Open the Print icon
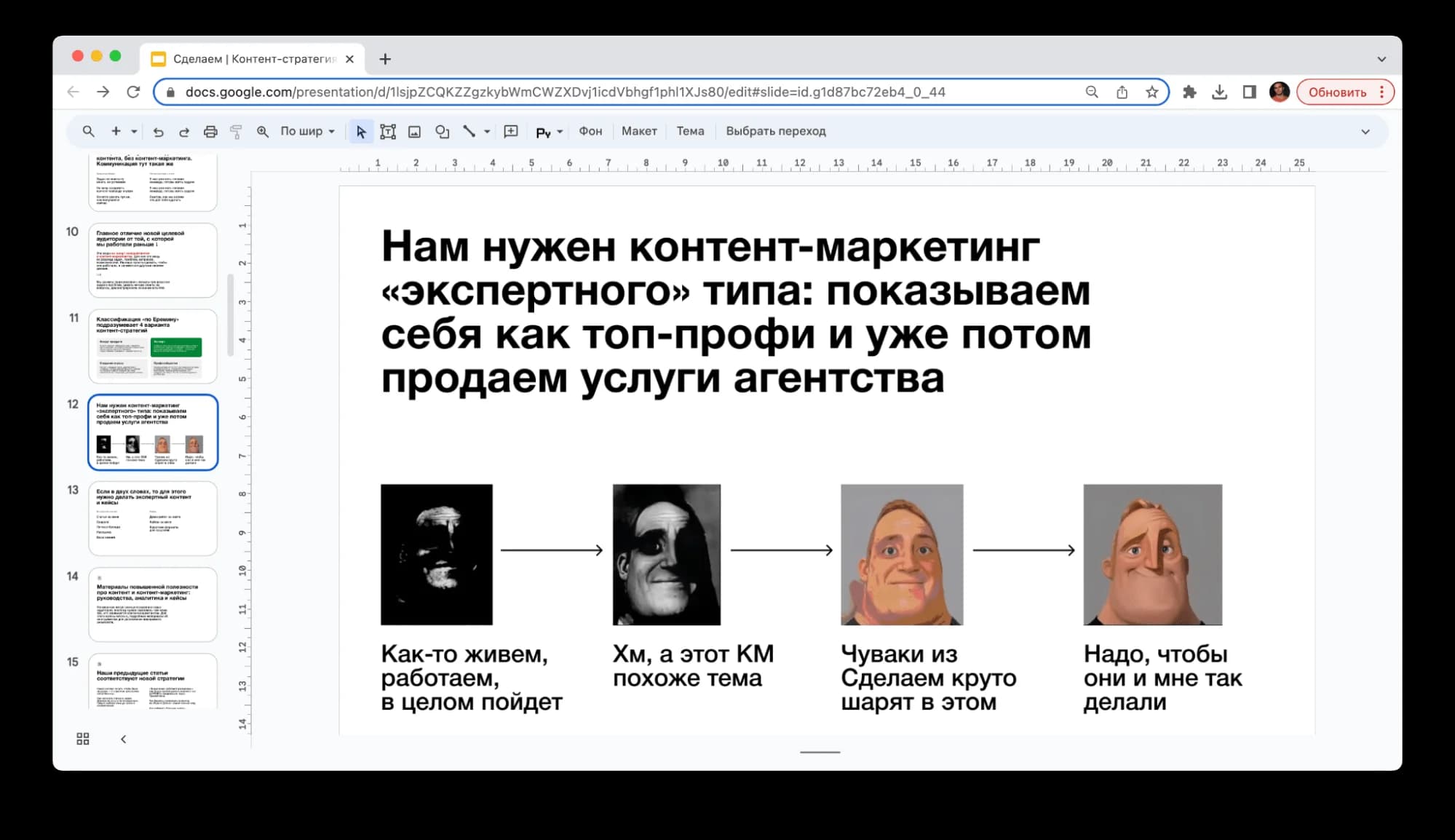Screen dimensions: 1455x840 click(x=210, y=132)
